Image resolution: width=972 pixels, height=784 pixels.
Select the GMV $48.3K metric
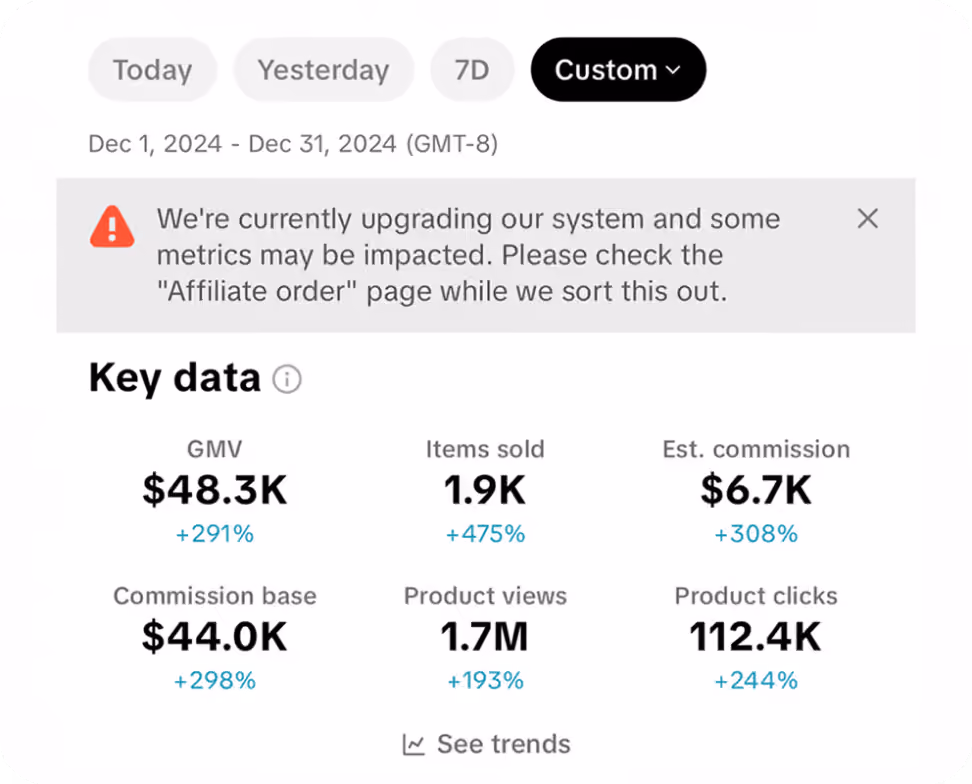(214, 491)
